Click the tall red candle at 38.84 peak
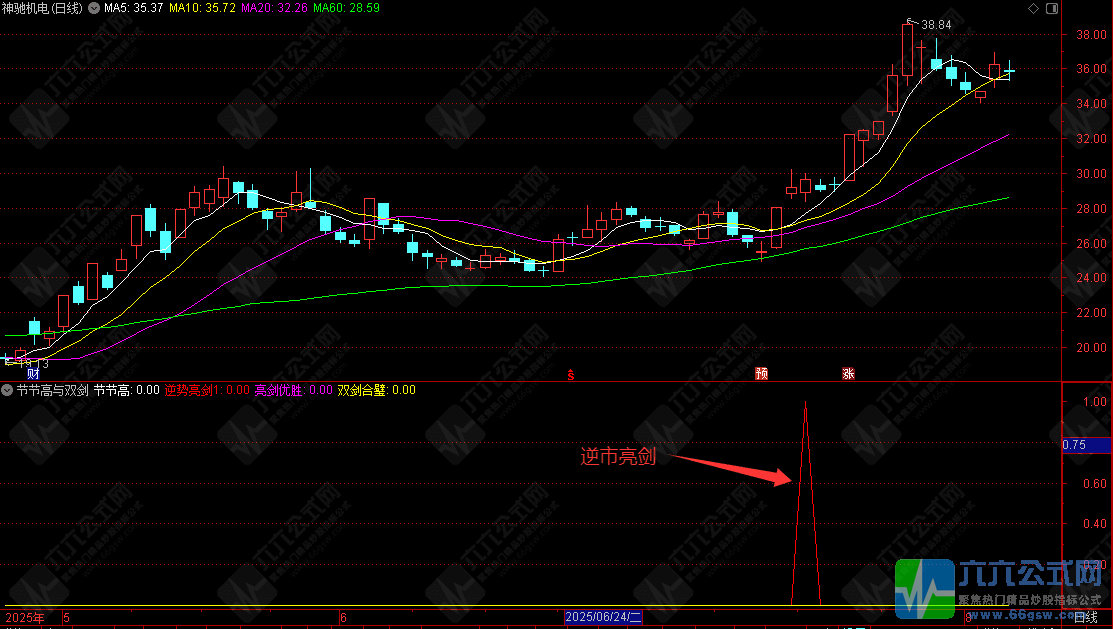Image resolution: width=1113 pixels, height=629 pixels. click(x=907, y=50)
